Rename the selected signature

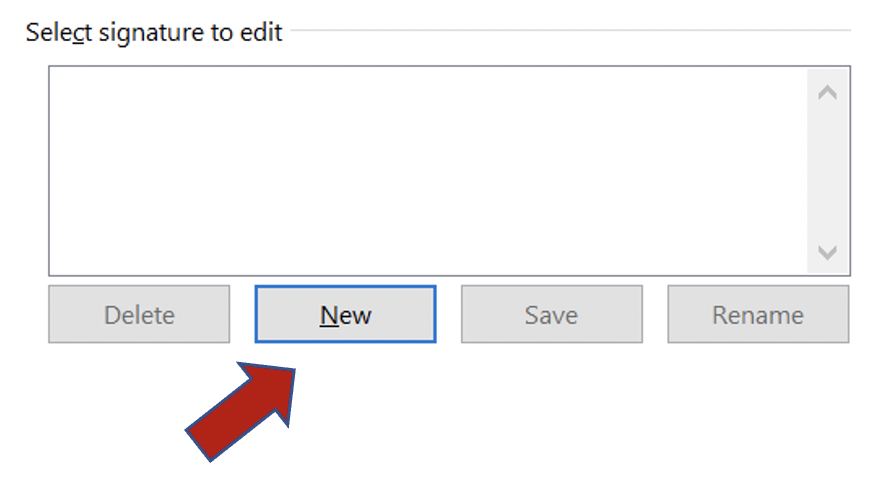click(x=757, y=315)
